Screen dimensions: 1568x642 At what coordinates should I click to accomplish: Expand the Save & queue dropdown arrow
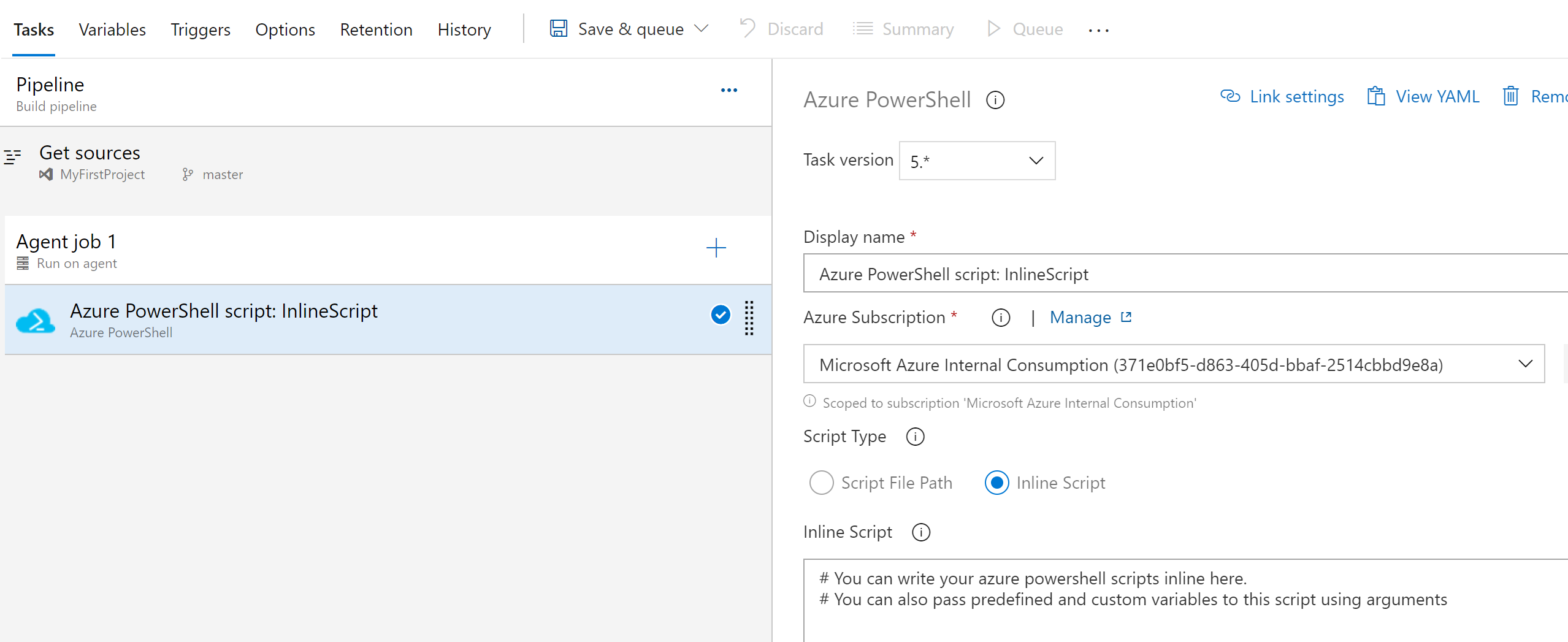click(x=702, y=29)
